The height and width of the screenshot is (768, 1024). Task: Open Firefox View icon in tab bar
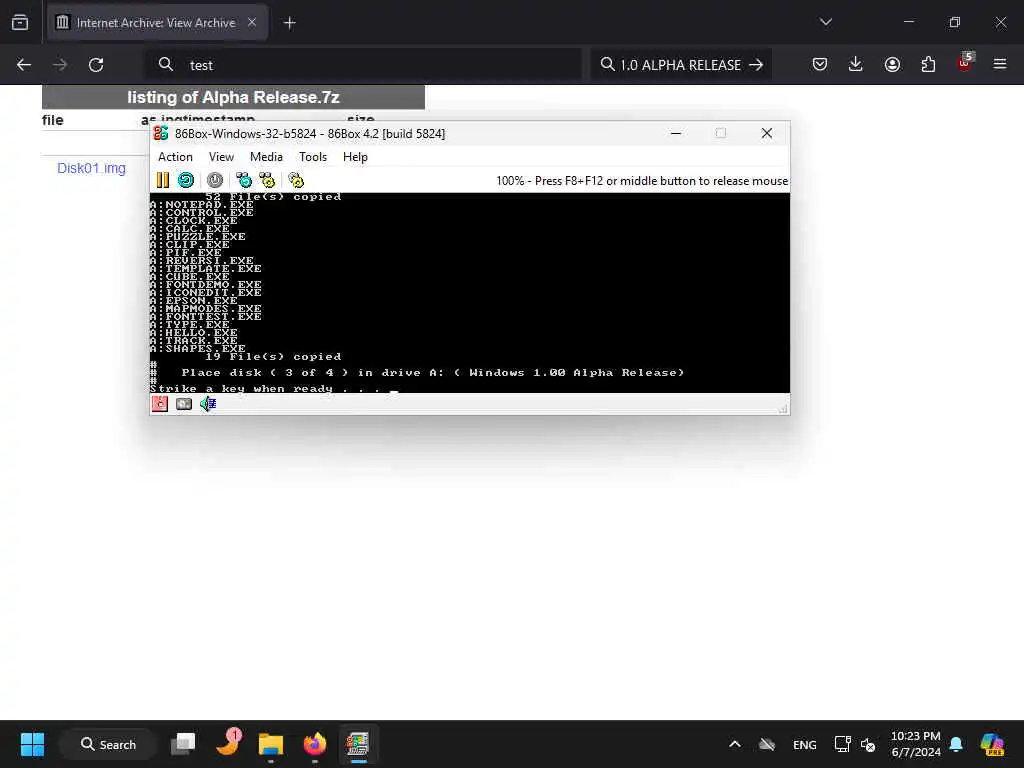tap(20, 23)
